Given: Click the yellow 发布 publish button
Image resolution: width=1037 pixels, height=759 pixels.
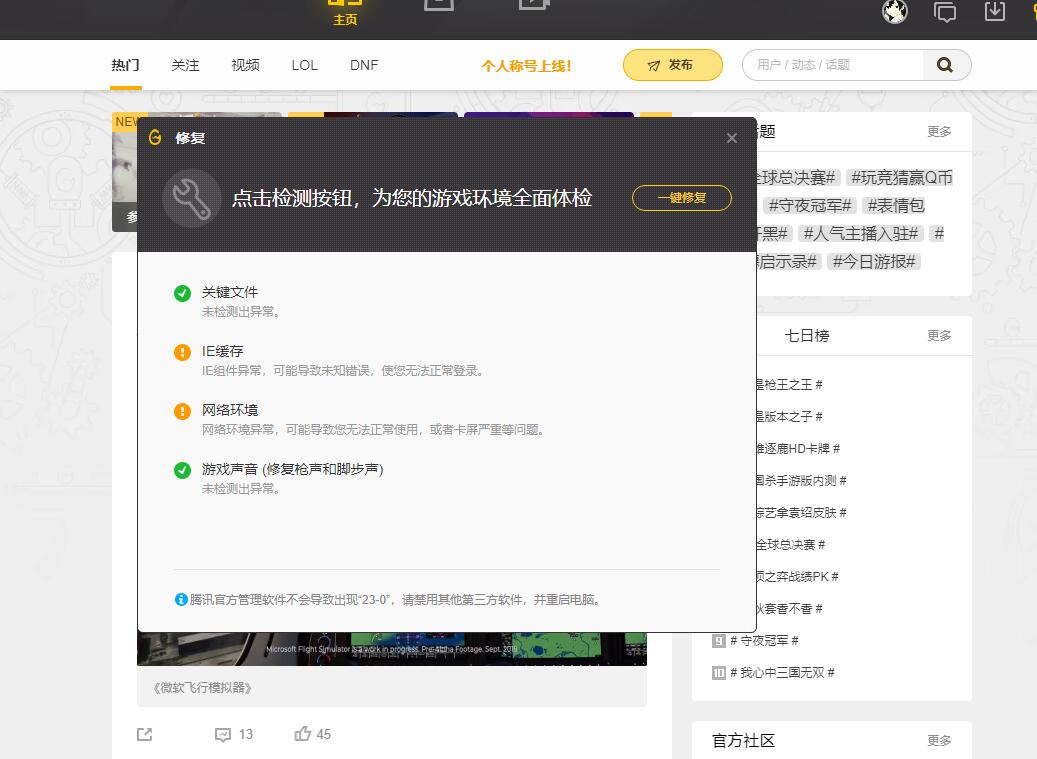Looking at the screenshot, I should coord(672,64).
